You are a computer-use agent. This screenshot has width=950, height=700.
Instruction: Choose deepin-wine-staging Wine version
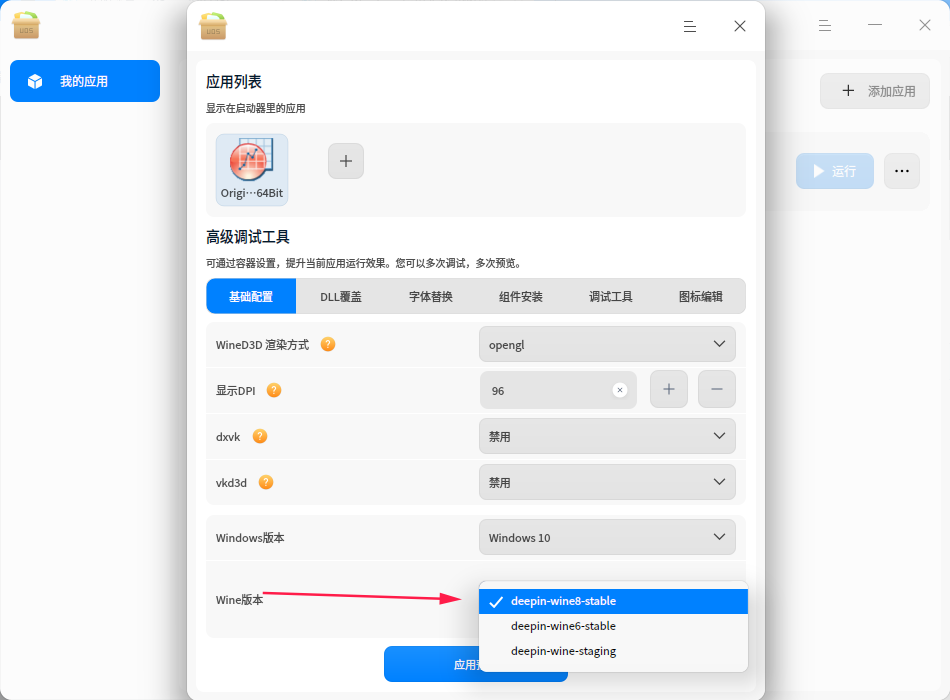pyautogui.click(x=613, y=651)
